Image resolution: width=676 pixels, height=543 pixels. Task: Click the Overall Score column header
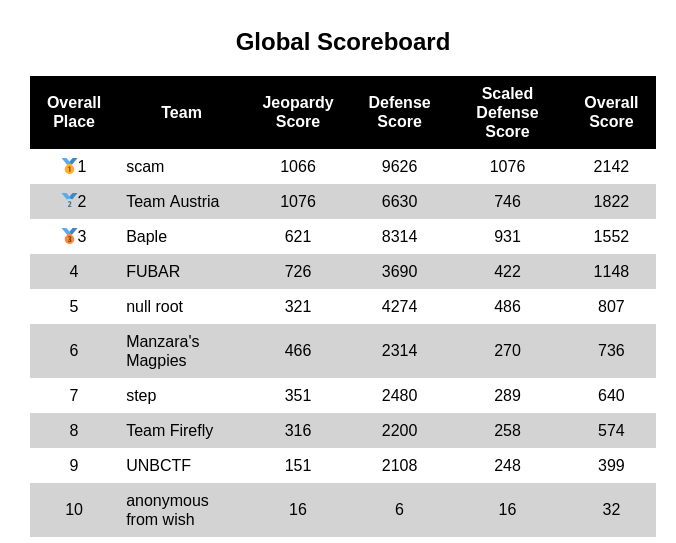click(x=611, y=112)
